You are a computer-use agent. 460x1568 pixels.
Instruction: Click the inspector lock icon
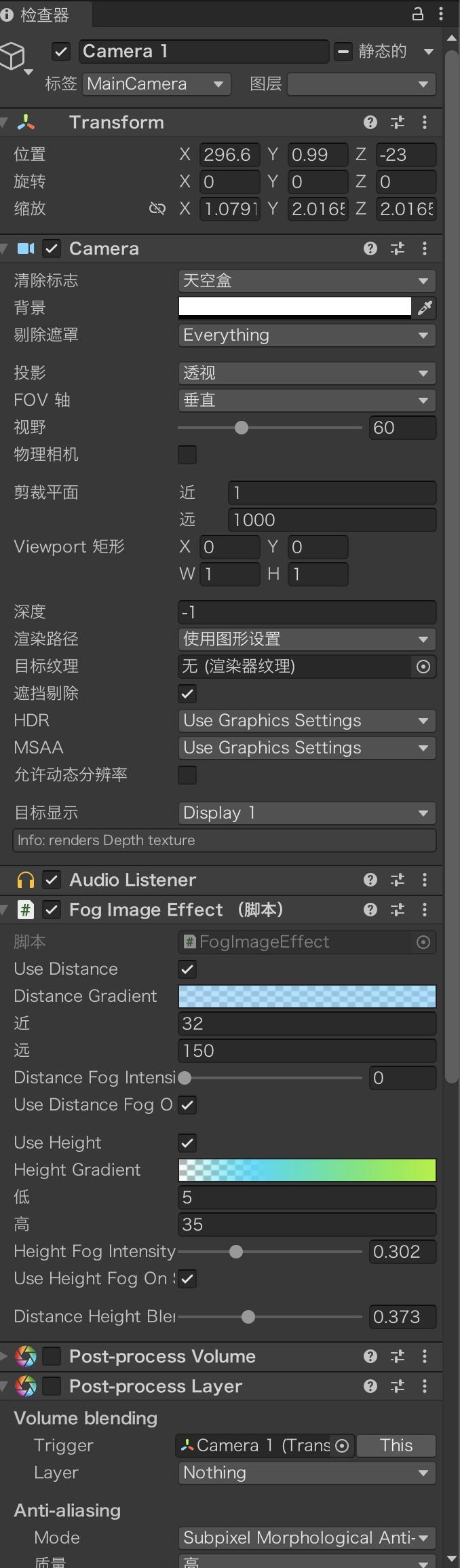(x=418, y=14)
